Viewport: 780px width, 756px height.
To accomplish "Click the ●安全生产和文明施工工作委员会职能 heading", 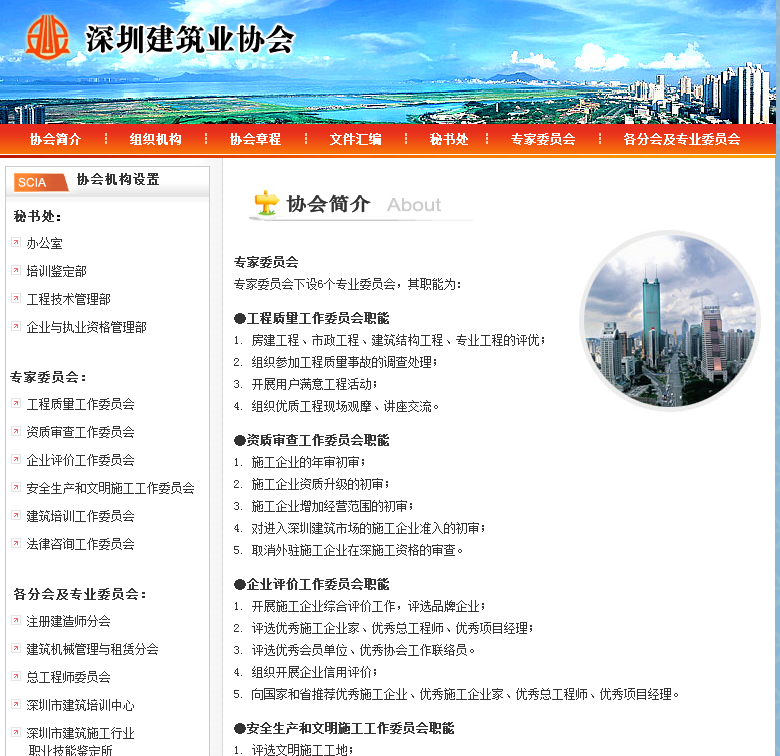I will click(344, 728).
